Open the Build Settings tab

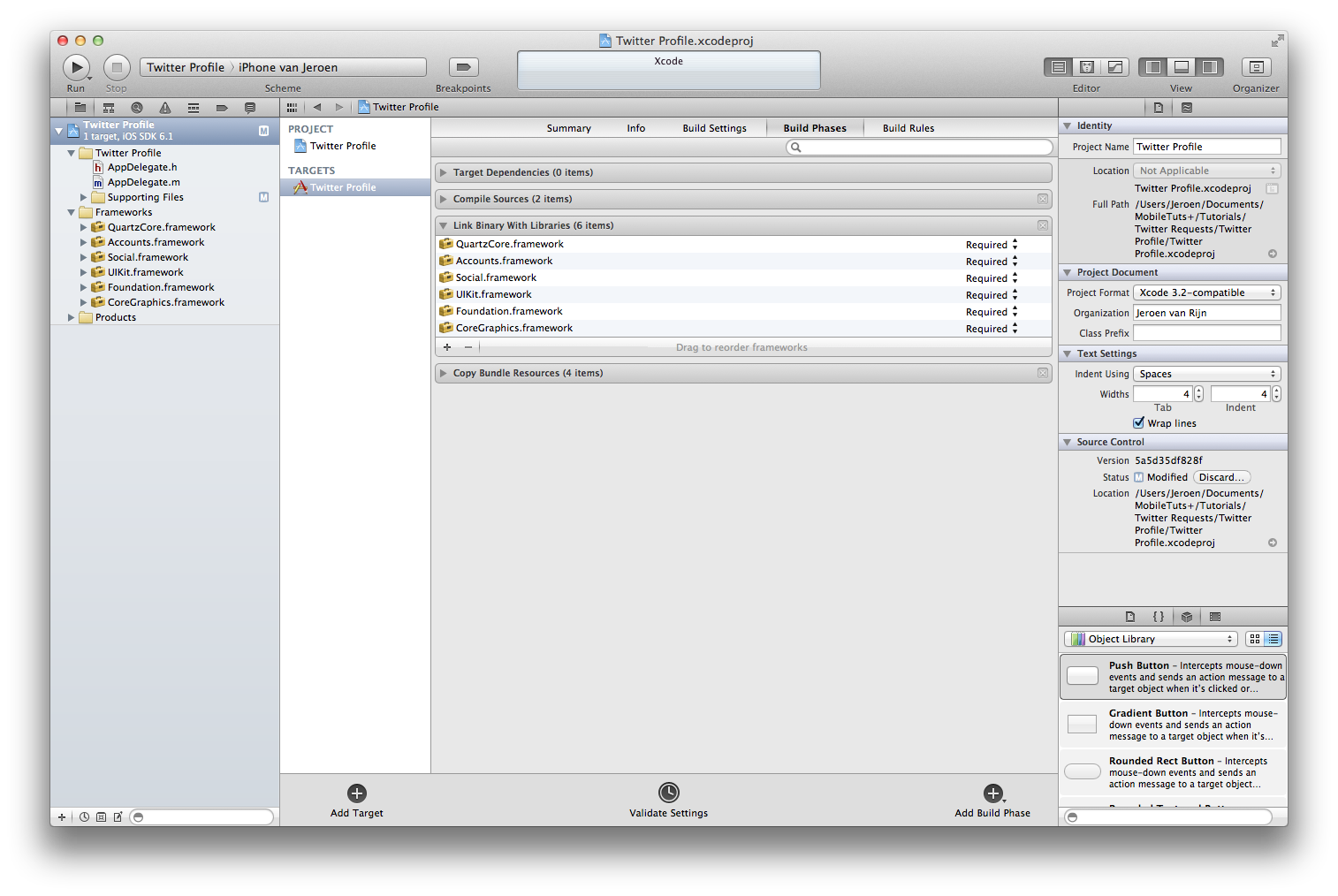714,128
